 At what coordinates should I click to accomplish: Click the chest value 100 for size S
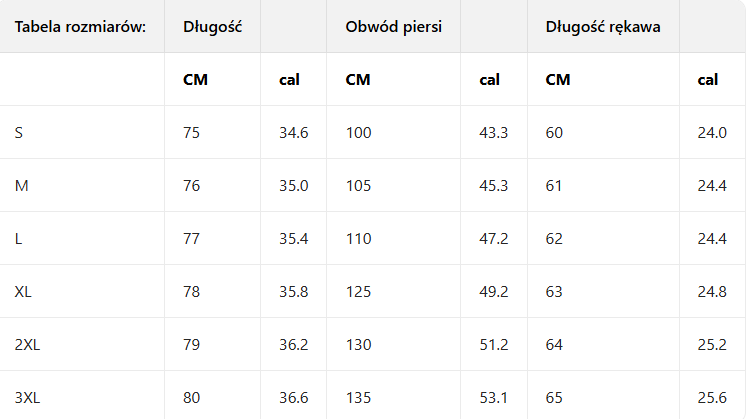pyautogui.click(x=358, y=132)
